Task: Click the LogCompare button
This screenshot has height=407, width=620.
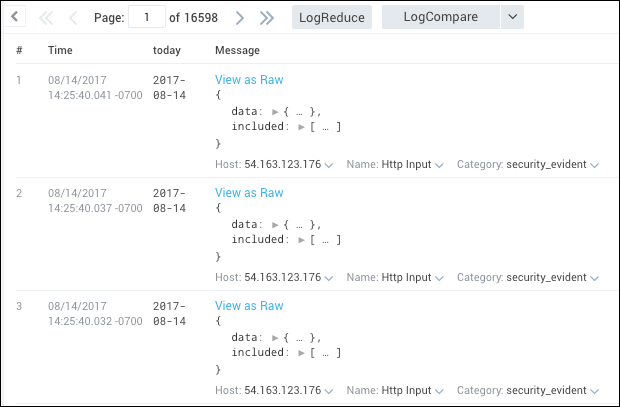Action: tap(439, 17)
